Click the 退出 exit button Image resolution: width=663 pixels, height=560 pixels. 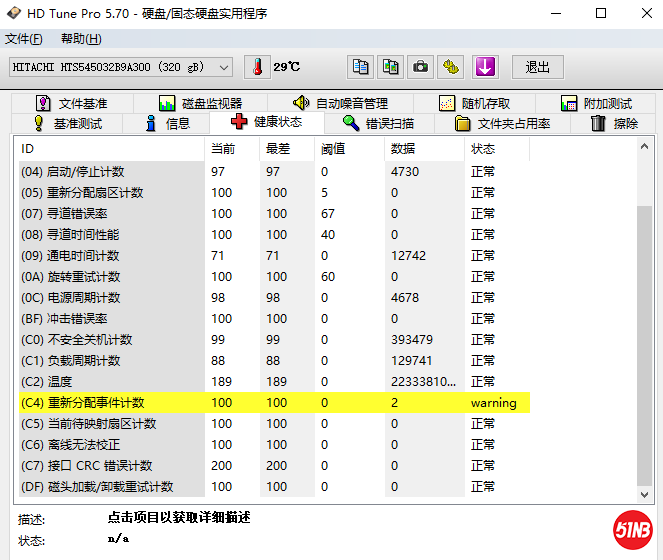(538, 67)
